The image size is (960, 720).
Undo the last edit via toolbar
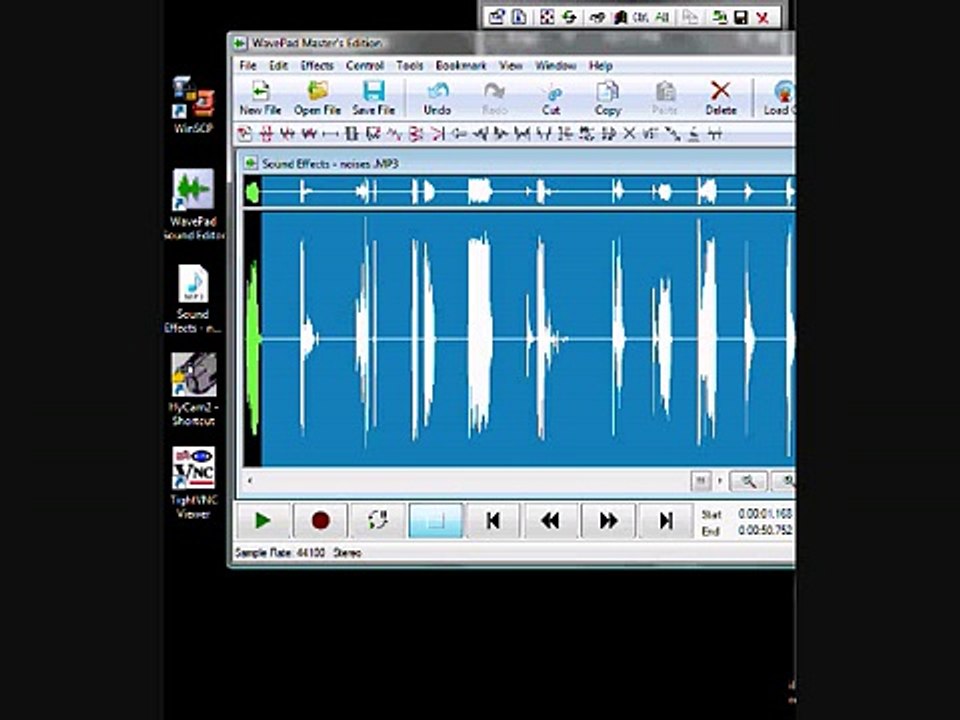(x=437, y=98)
